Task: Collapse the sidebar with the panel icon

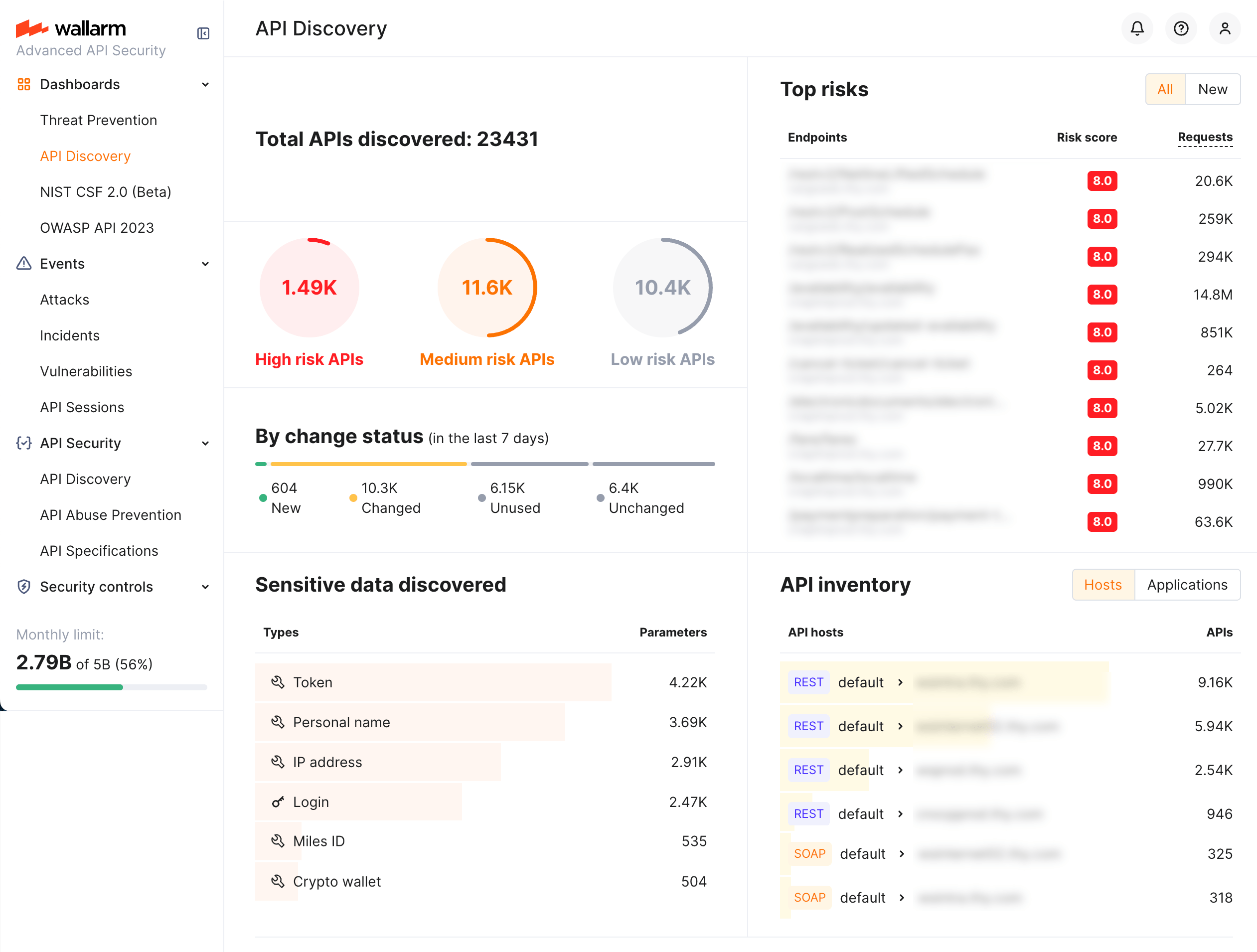Action: click(203, 33)
